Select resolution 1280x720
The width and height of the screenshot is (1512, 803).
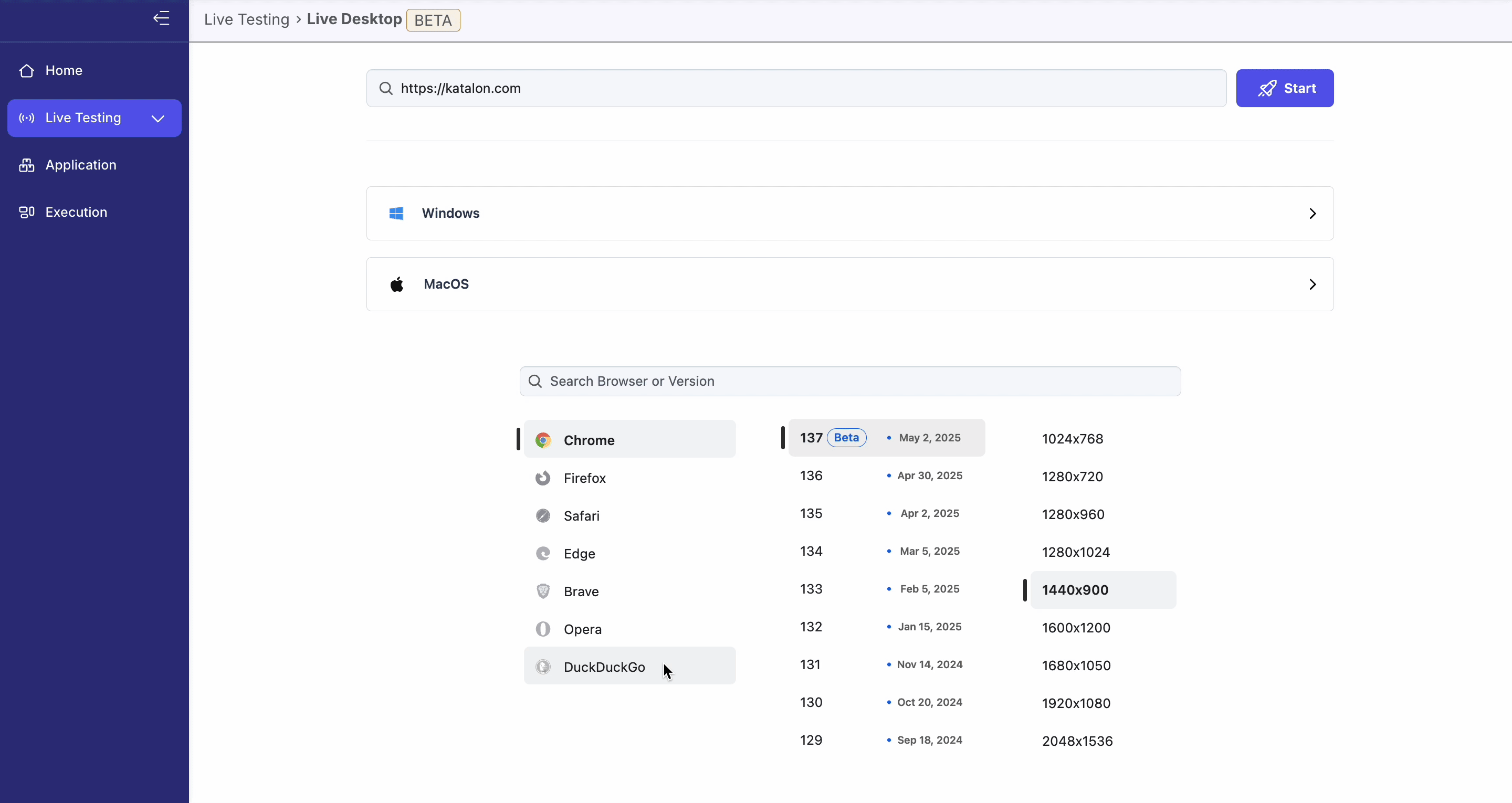(1104, 477)
